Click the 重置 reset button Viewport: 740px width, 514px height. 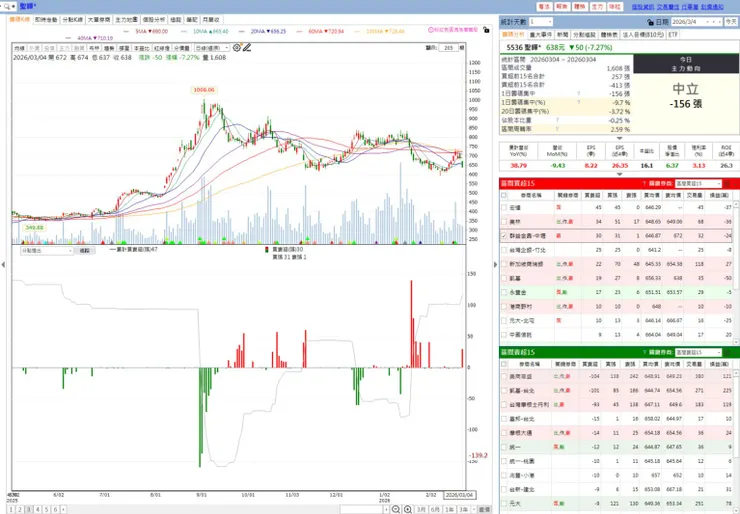click(x=484, y=509)
